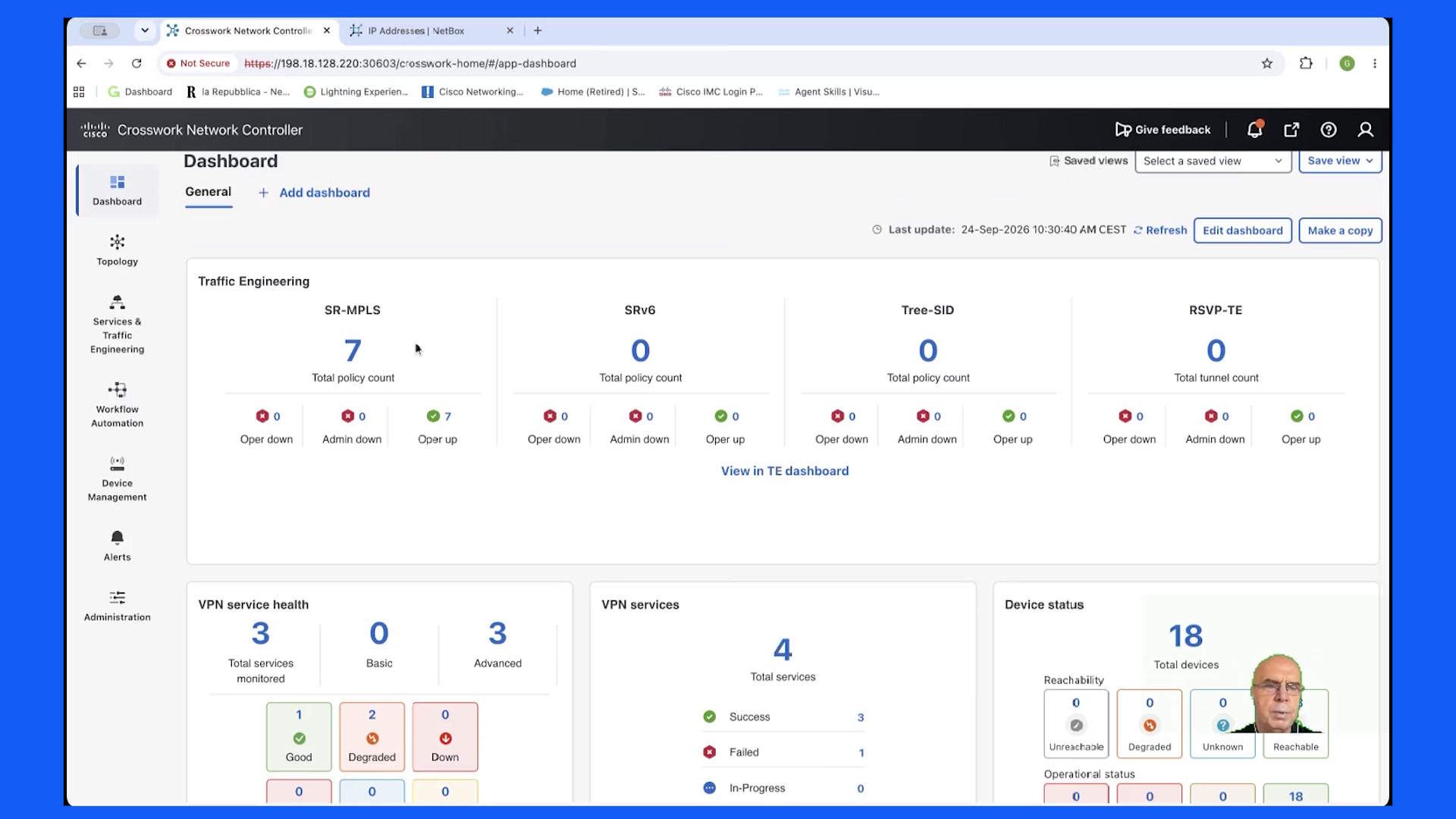Screen dimensions: 1456x819
Task: Open the Save view dropdown button
Action: click(x=1340, y=161)
